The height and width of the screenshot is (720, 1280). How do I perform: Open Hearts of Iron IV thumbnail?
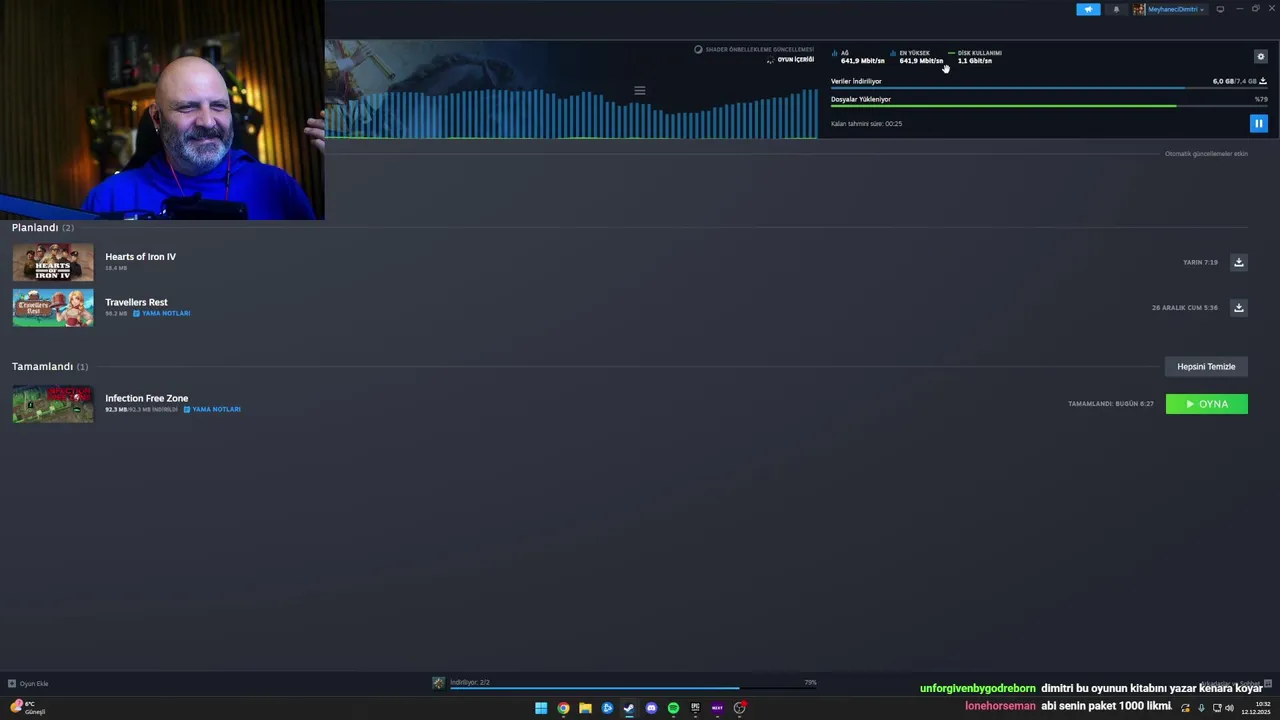[x=53, y=262]
